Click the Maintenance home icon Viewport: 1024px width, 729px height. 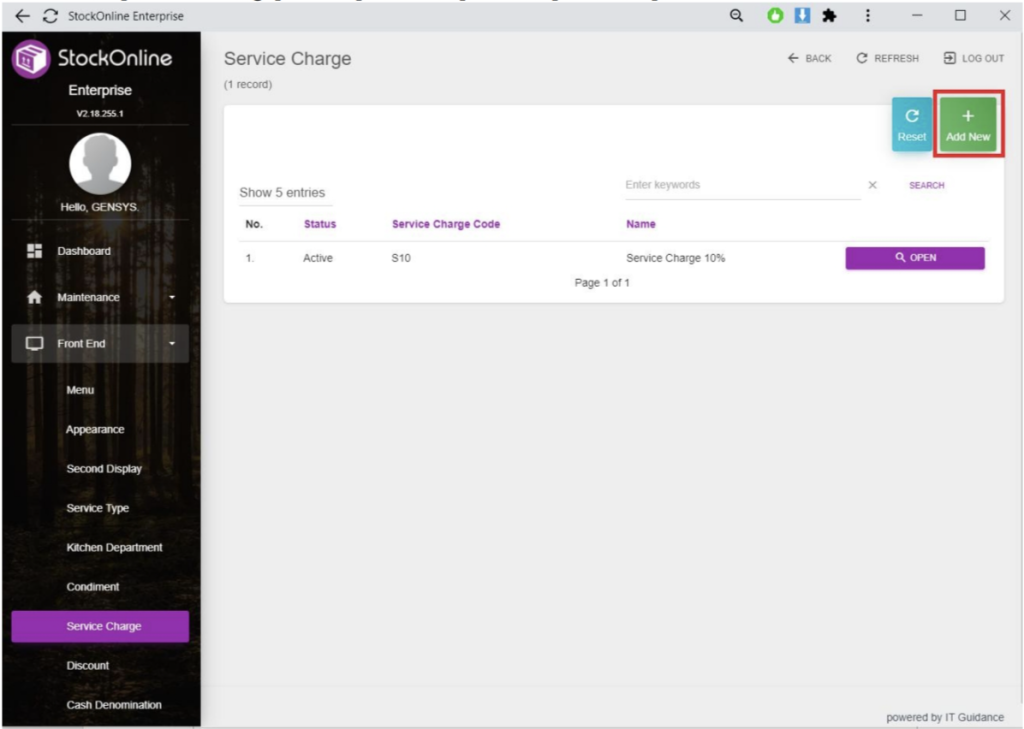tap(34, 297)
